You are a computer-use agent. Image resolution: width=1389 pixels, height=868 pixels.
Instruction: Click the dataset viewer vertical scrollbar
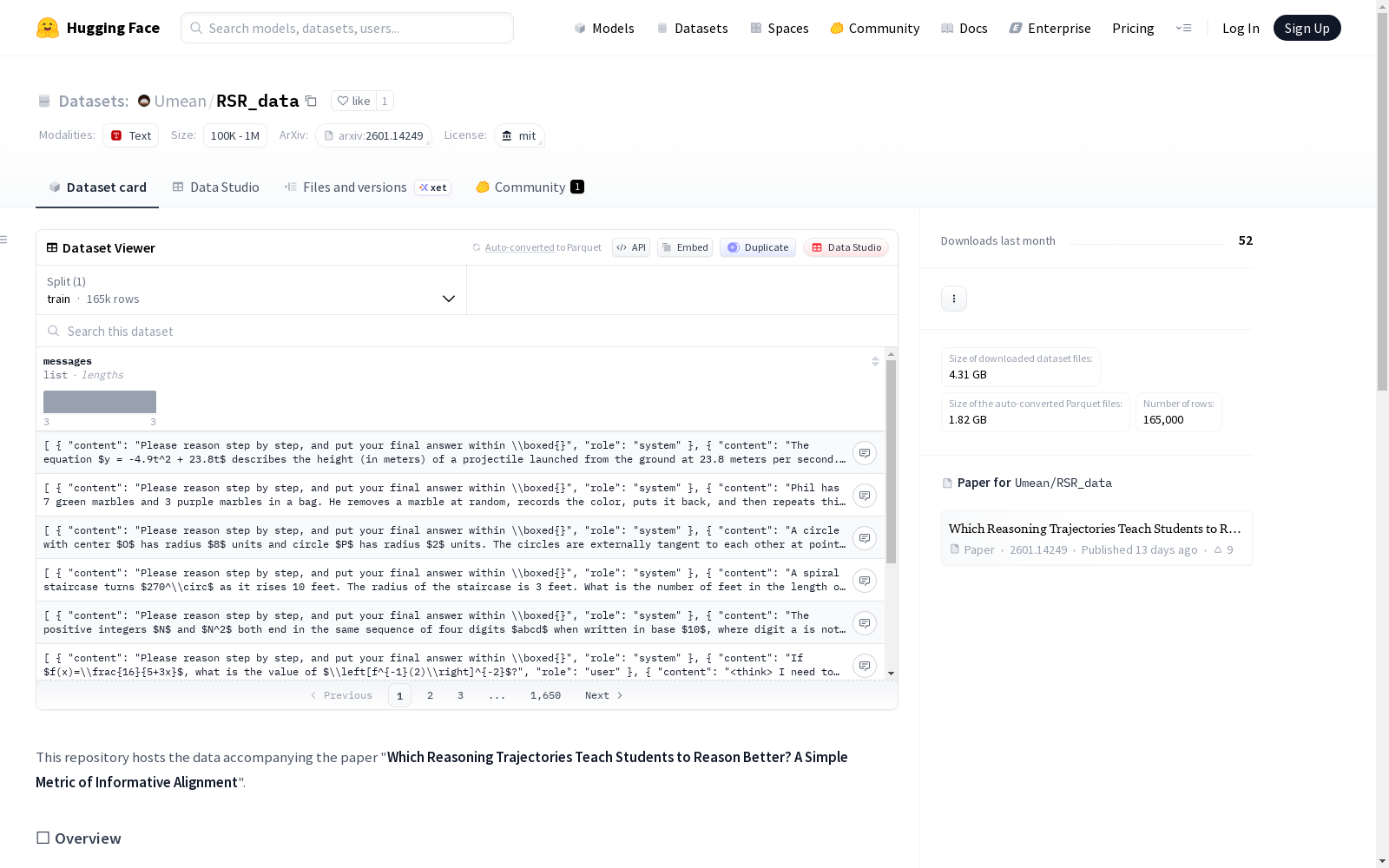click(x=891, y=462)
